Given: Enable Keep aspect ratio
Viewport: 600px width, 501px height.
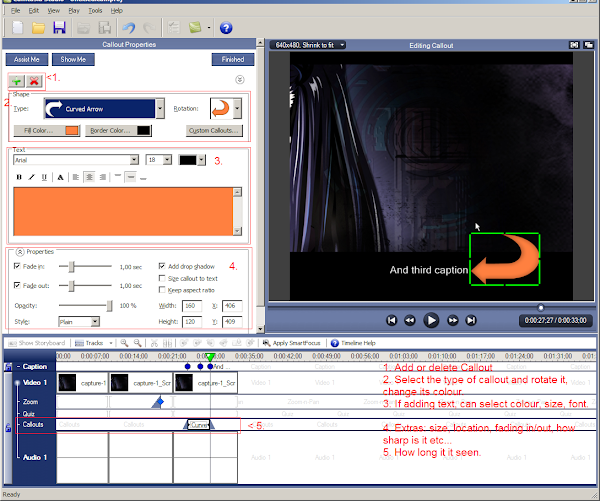Looking at the screenshot, I should [x=164, y=289].
